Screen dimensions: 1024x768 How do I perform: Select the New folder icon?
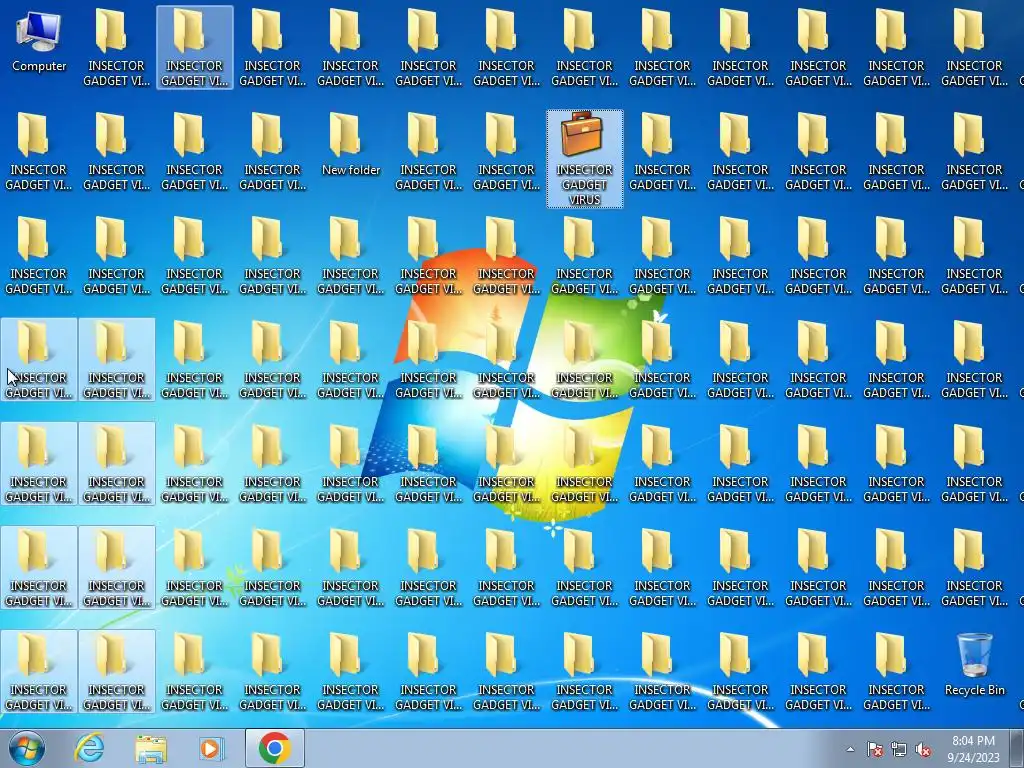coord(351,145)
